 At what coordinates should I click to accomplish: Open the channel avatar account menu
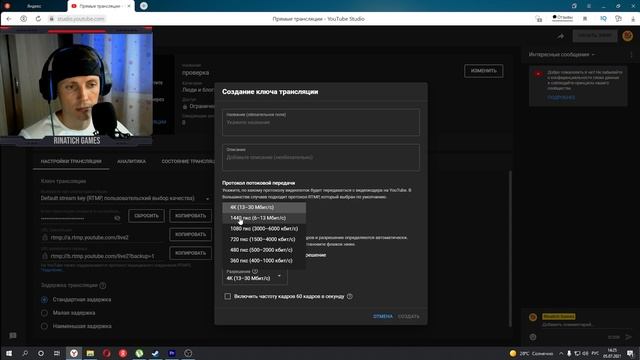click(x=627, y=36)
